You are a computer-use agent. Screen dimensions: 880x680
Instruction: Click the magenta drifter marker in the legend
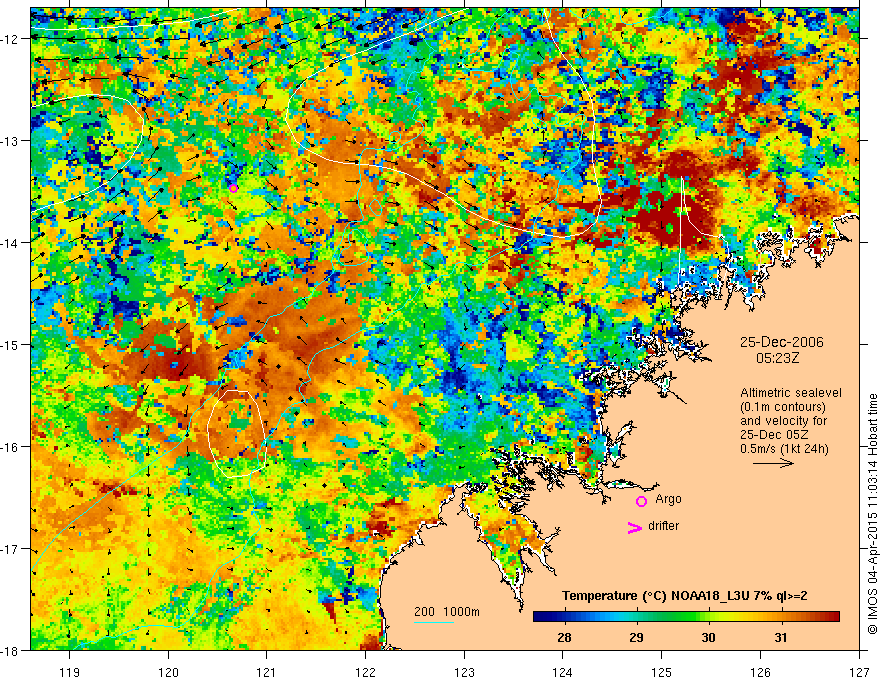634,527
